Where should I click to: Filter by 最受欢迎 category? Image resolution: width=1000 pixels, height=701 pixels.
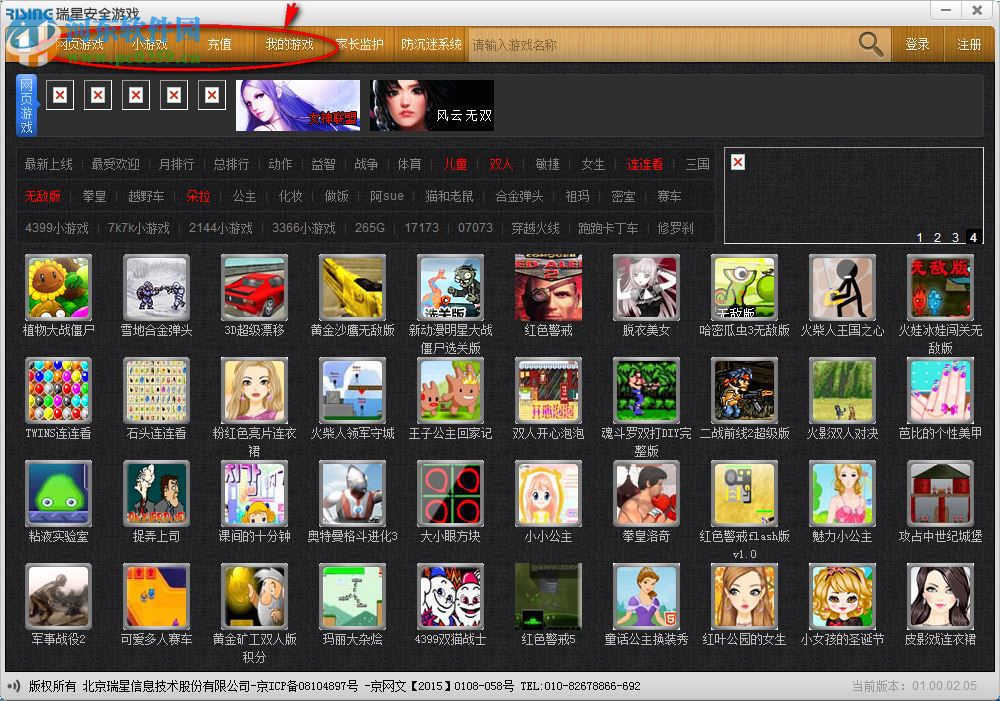pyautogui.click(x=115, y=164)
